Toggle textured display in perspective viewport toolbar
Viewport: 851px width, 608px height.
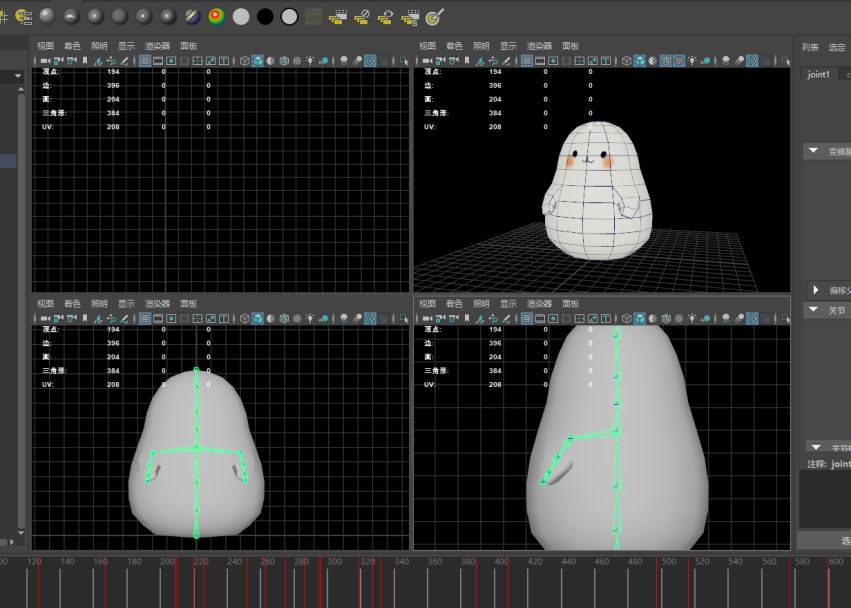[x=679, y=61]
